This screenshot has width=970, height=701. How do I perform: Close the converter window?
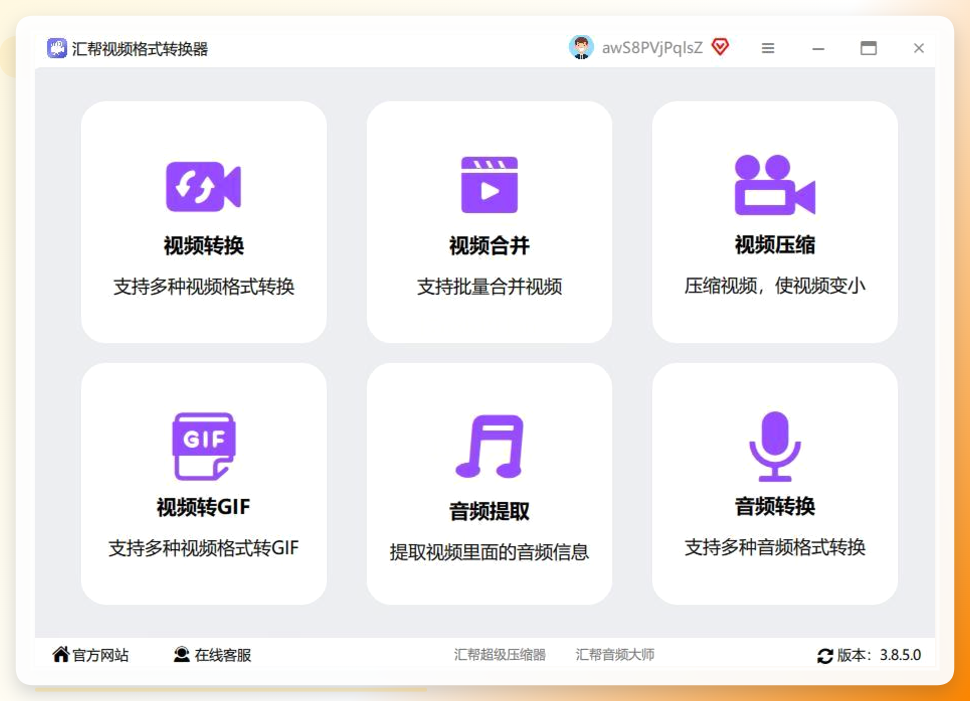[x=919, y=48]
